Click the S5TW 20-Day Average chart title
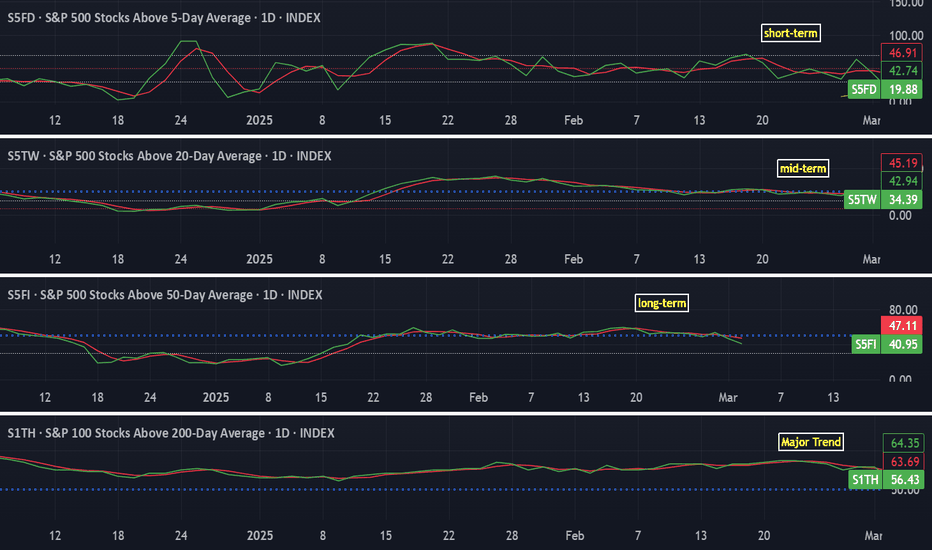This screenshot has width=932, height=550. 169,156
